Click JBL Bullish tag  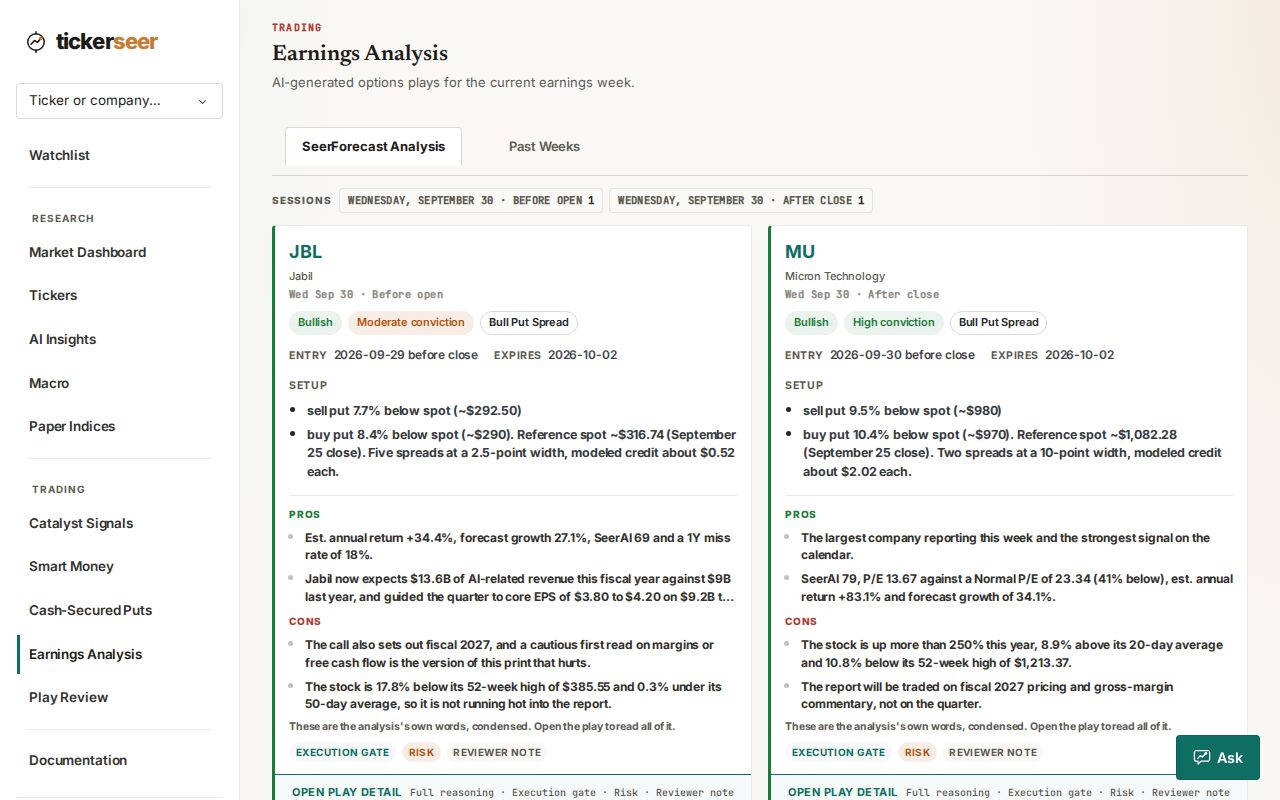point(315,322)
